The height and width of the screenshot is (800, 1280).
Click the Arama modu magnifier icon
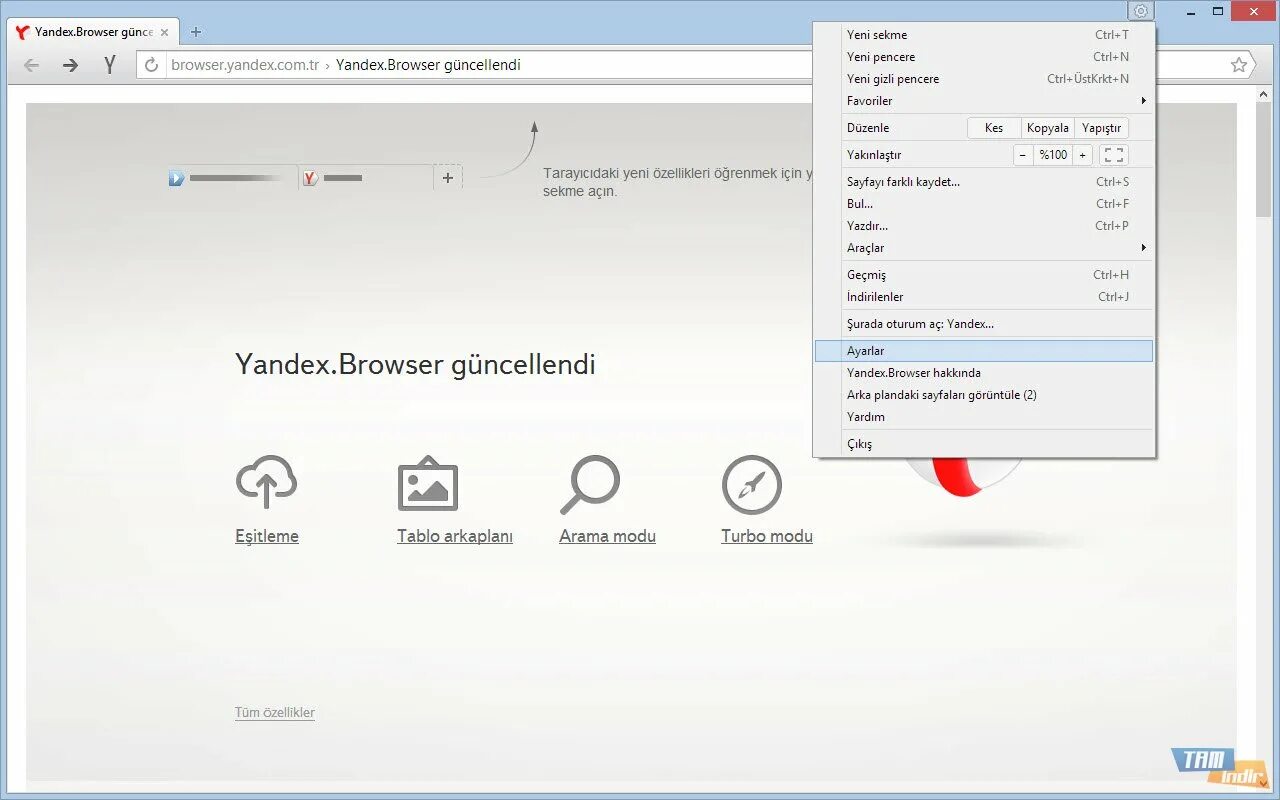coord(590,484)
